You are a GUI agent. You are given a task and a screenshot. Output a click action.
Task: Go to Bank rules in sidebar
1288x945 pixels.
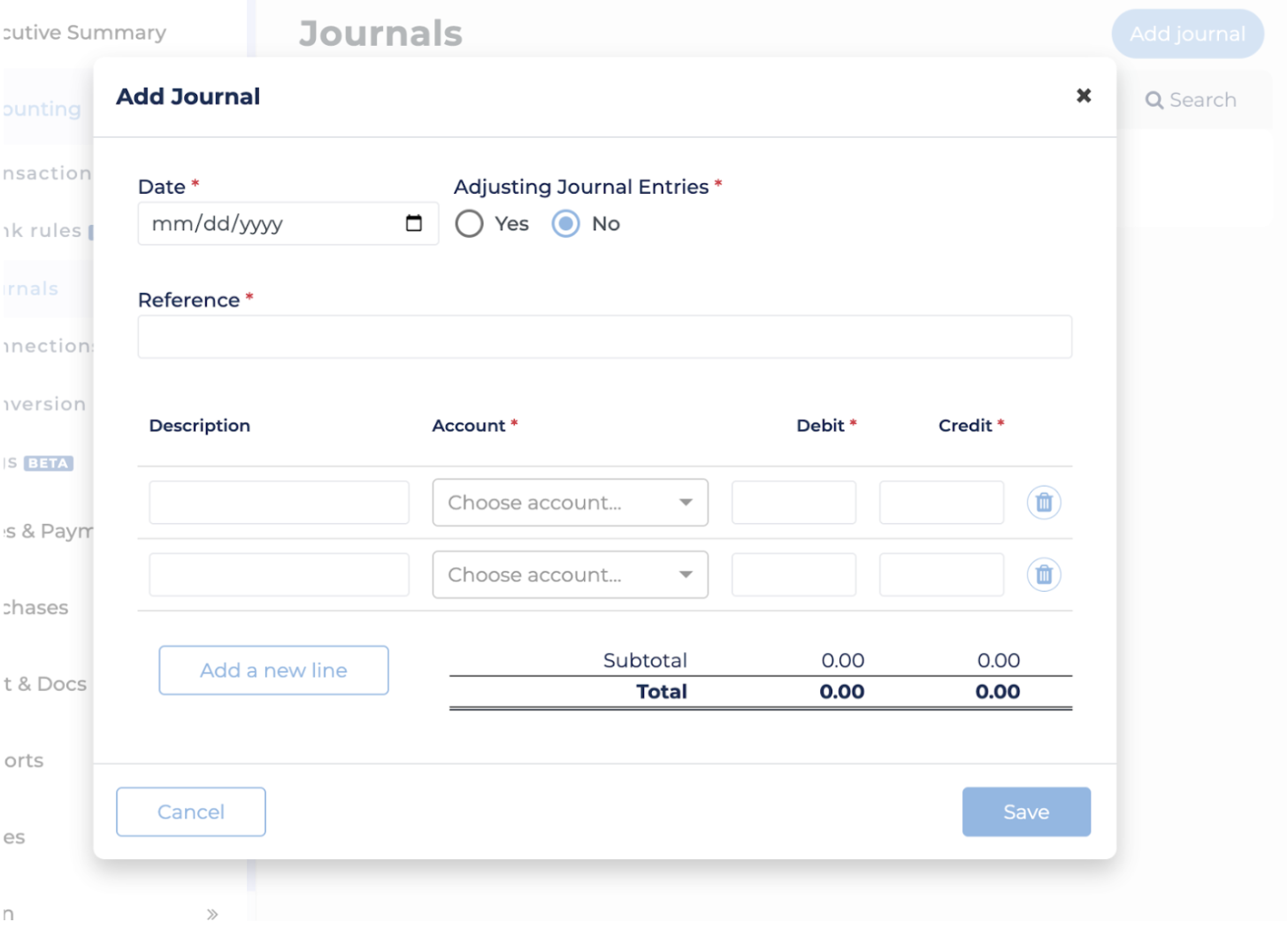[44, 231]
